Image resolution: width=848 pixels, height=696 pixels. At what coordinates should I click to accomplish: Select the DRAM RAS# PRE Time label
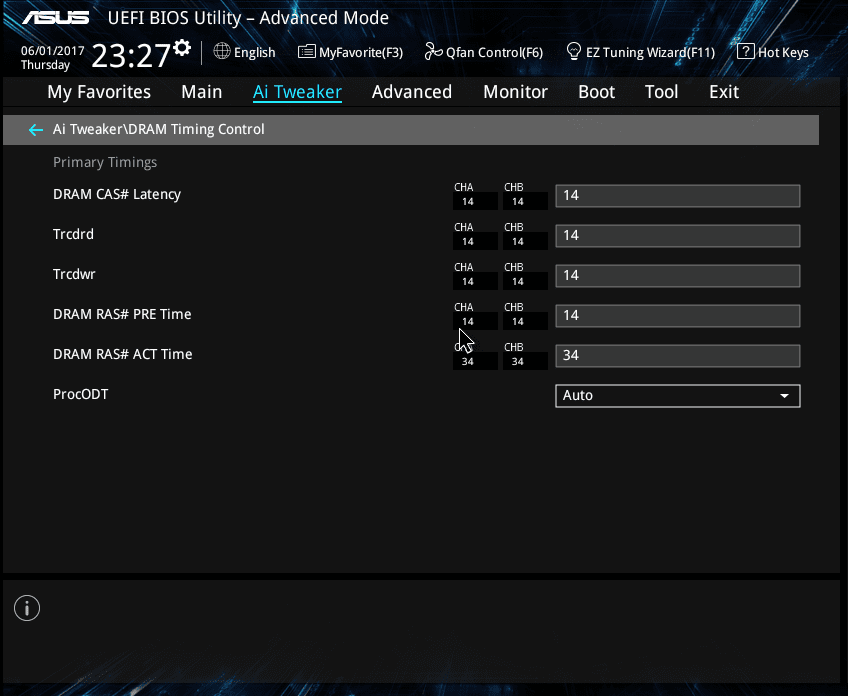click(122, 314)
